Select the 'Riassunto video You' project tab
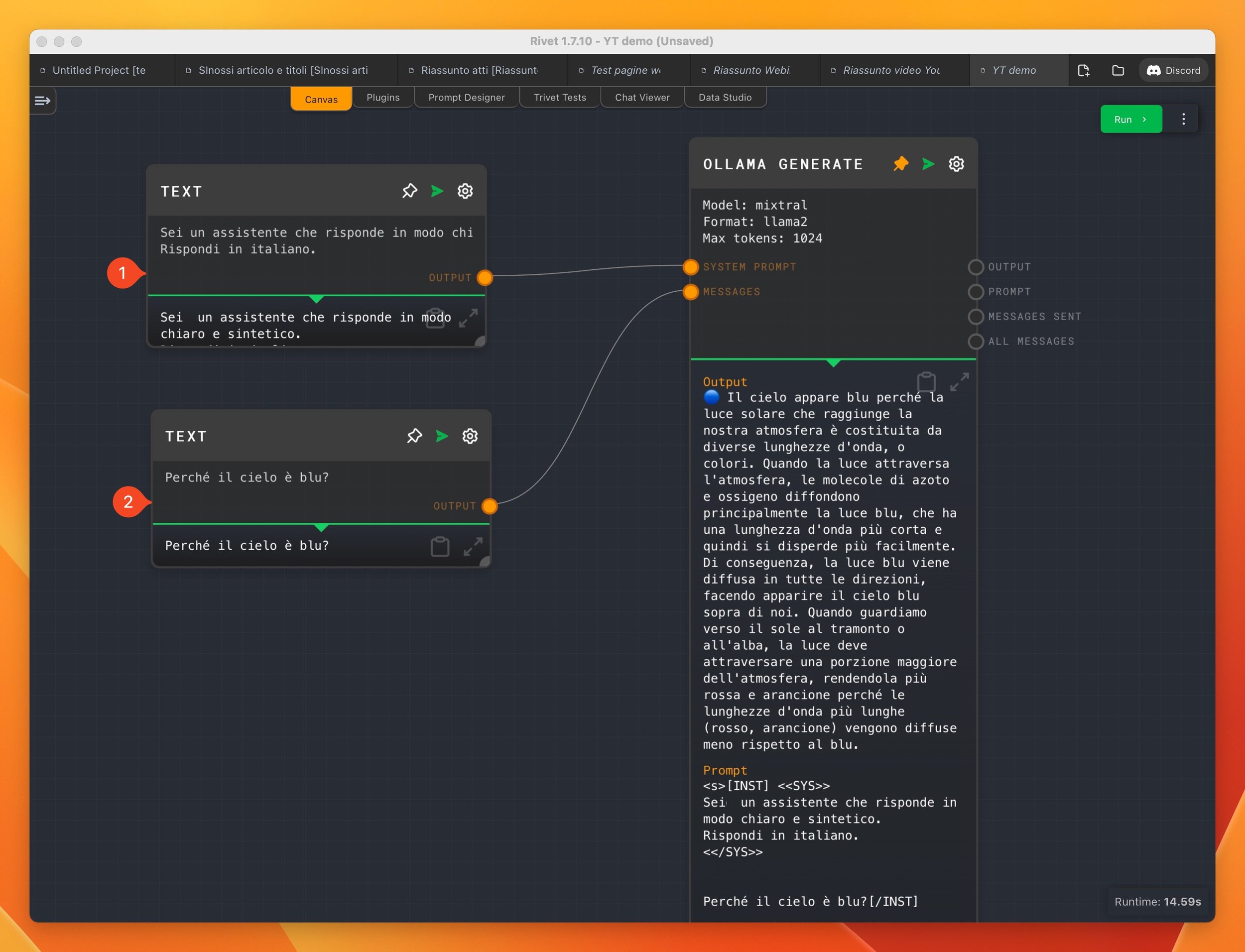Screen dimensions: 1245x952 895,70
